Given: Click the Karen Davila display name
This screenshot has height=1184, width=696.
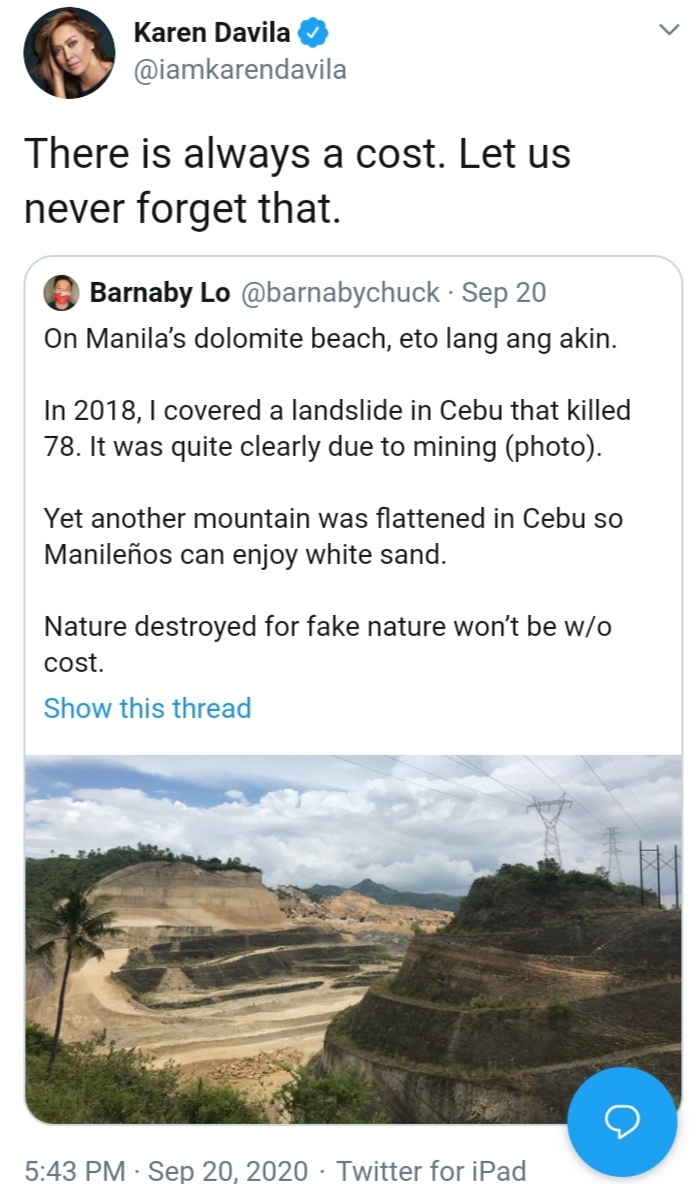Looking at the screenshot, I should tap(211, 33).
